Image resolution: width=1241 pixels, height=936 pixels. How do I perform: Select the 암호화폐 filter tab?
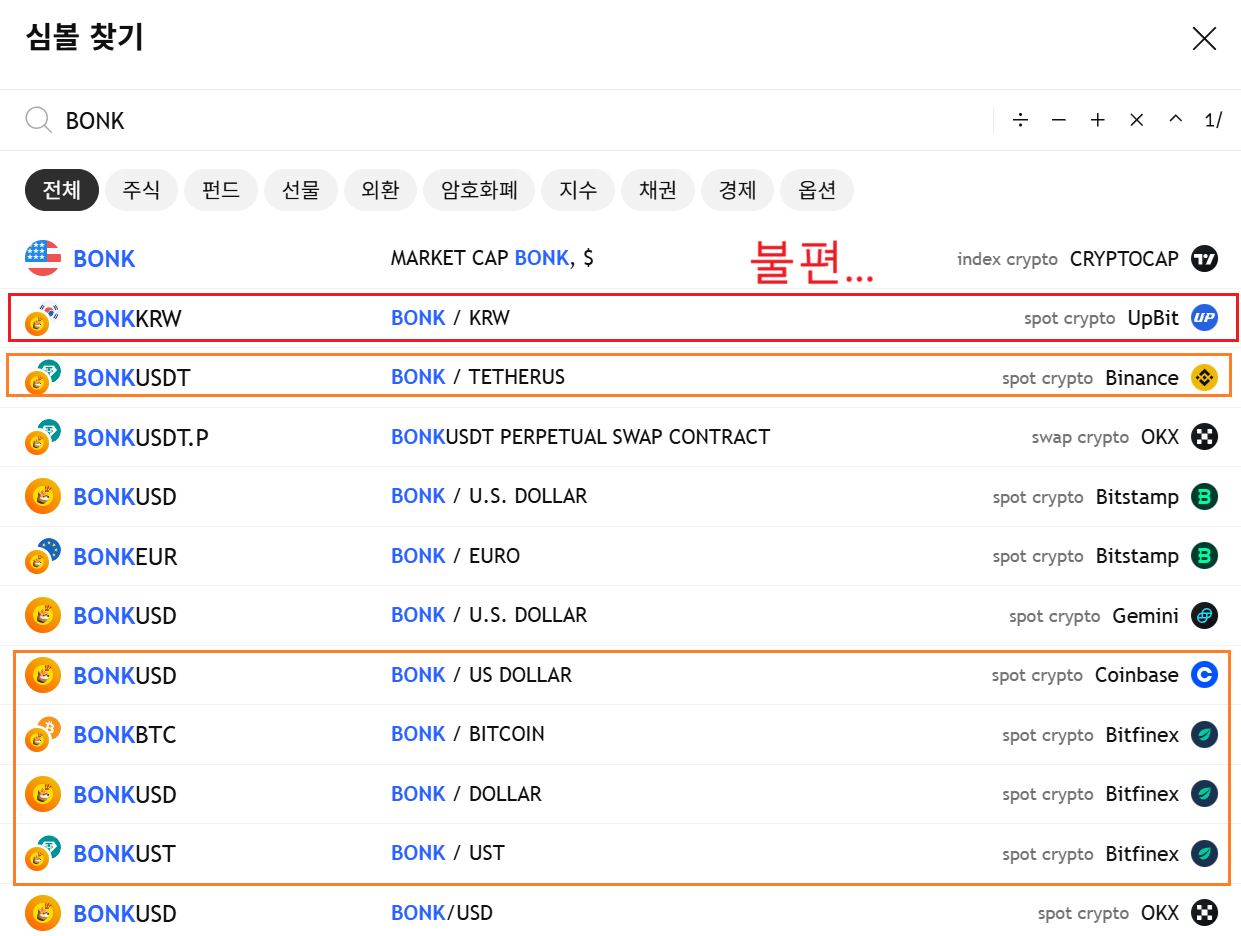click(480, 190)
